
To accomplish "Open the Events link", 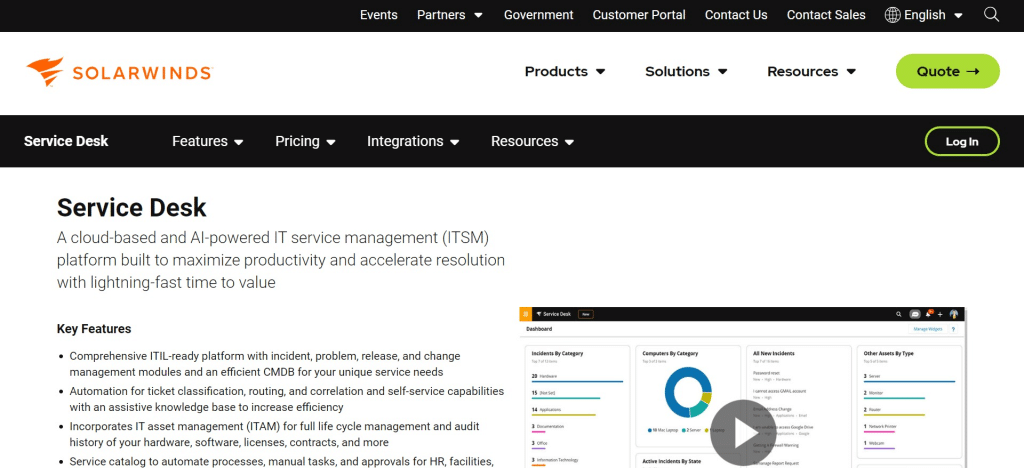I will click(x=379, y=15).
